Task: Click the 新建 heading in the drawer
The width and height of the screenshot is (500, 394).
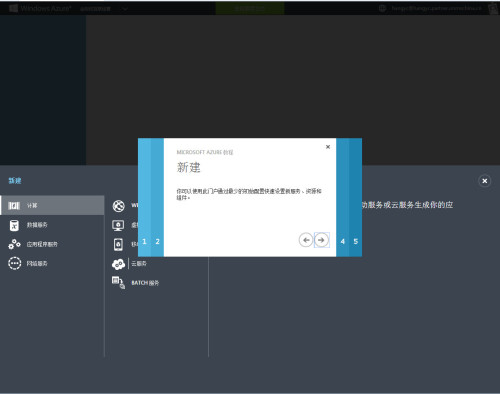Action: pyautogui.click(x=15, y=181)
